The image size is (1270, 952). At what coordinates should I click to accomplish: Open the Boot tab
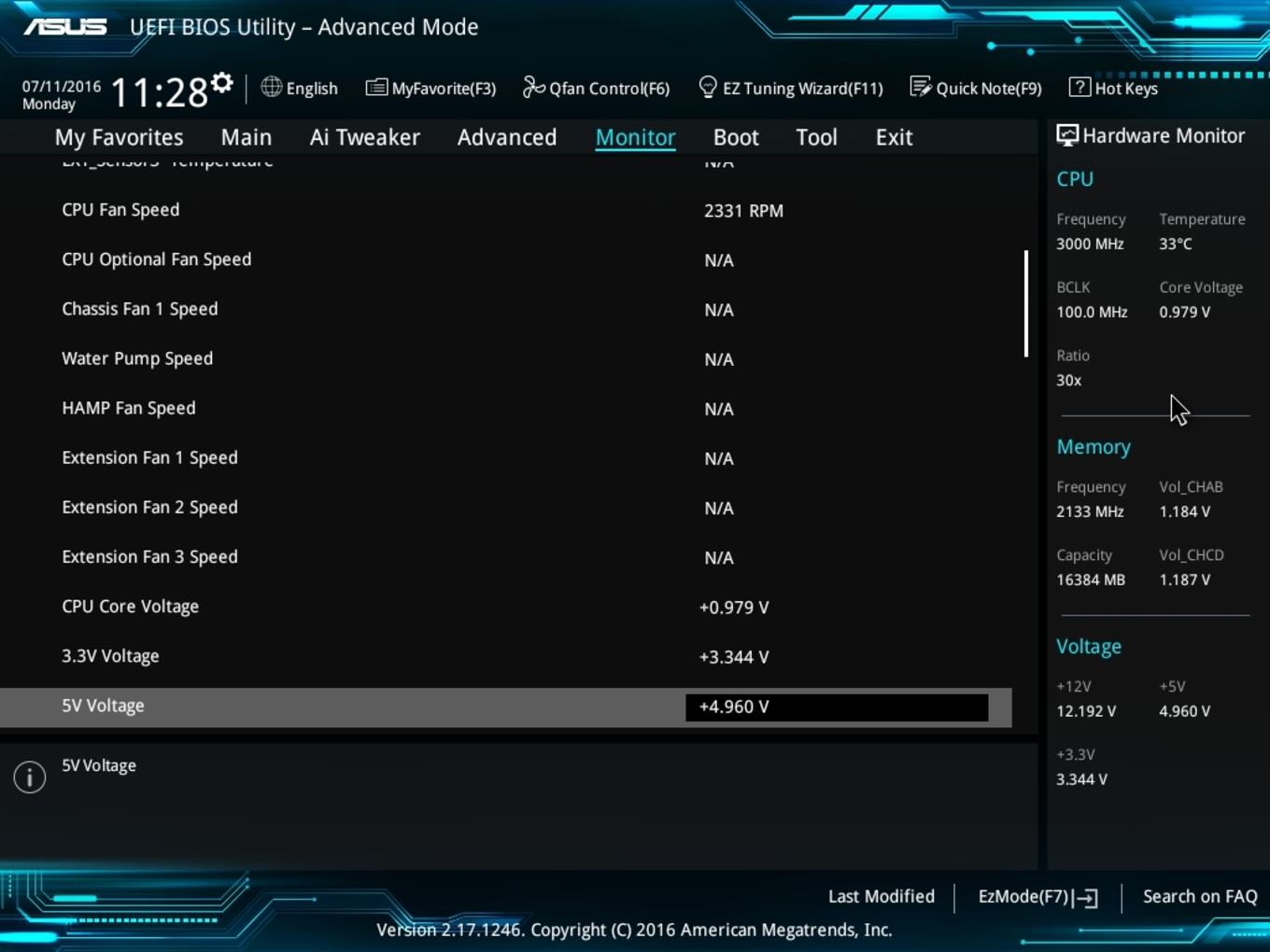tap(736, 137)
